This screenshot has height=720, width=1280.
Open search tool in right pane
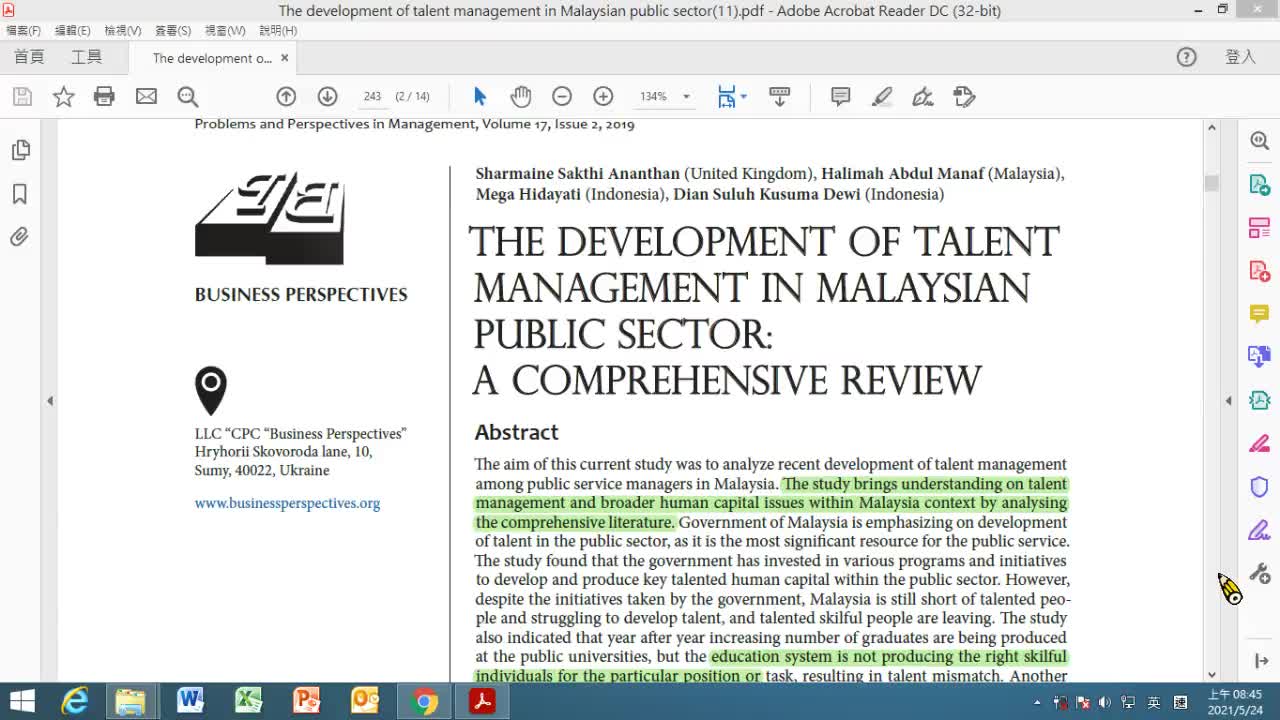pos(1260,140)
